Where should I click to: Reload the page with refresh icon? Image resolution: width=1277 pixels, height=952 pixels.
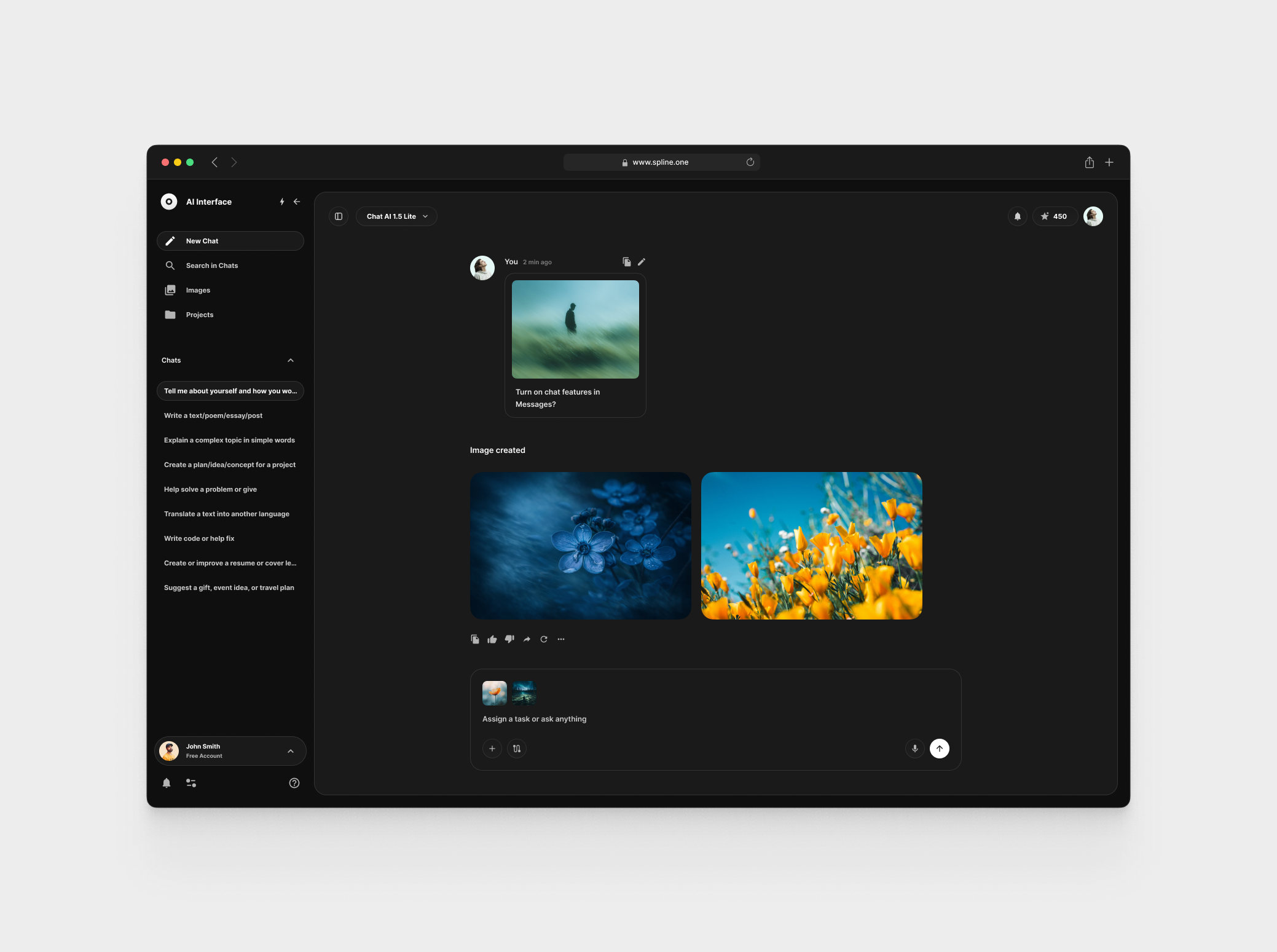point(750,162)
